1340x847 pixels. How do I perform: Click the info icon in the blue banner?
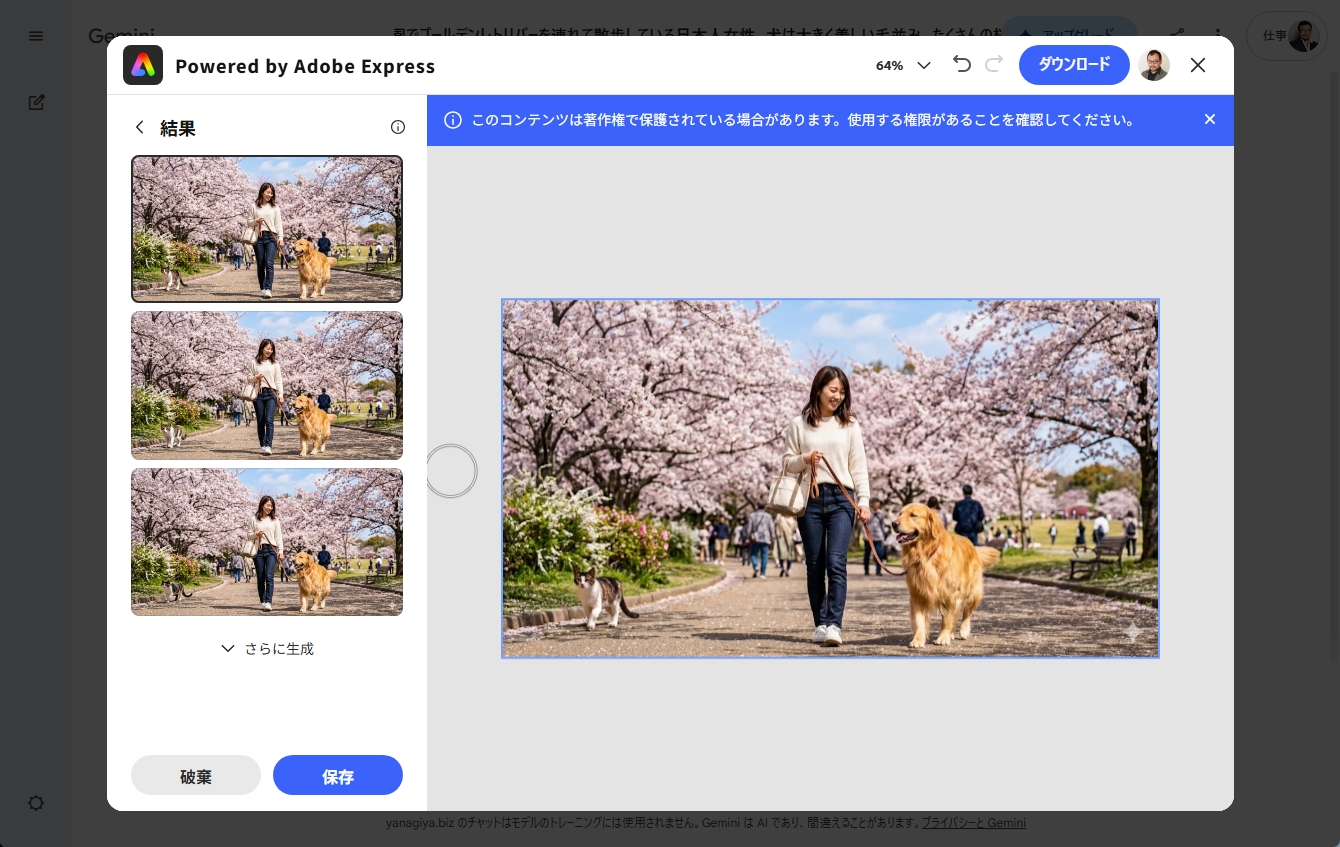tap(453, 120)
